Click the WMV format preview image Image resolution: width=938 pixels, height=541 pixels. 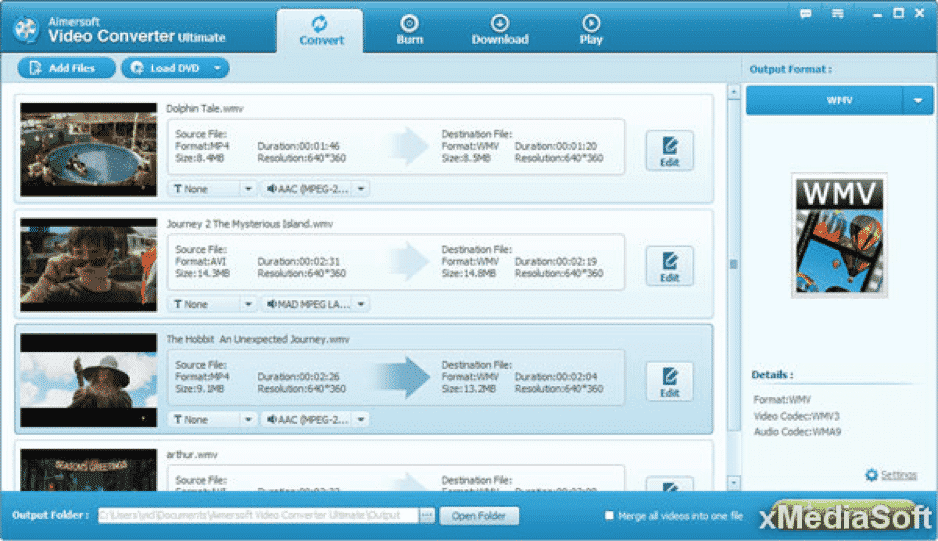(839, 236)
